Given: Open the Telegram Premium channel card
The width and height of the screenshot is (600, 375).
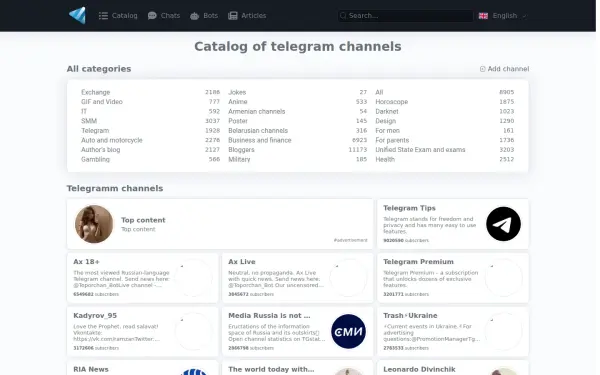Looking at the screenshot, I should click(453, 278).
